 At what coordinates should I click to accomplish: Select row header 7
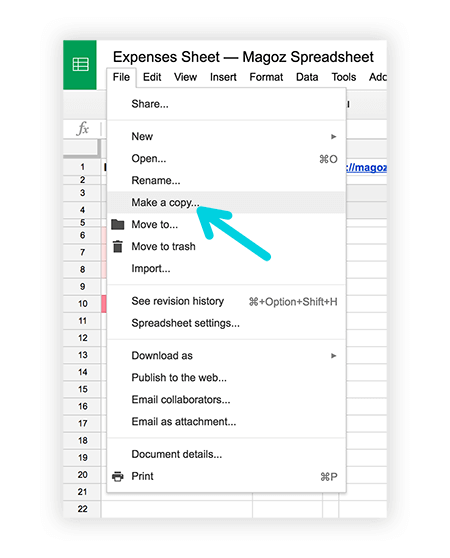(x=82, y=252)
